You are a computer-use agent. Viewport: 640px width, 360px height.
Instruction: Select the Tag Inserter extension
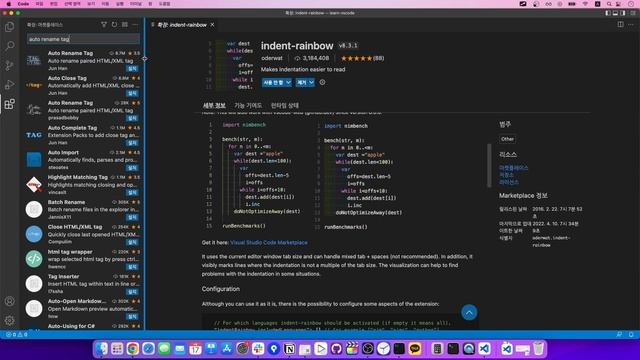click(x=83, y=284)
